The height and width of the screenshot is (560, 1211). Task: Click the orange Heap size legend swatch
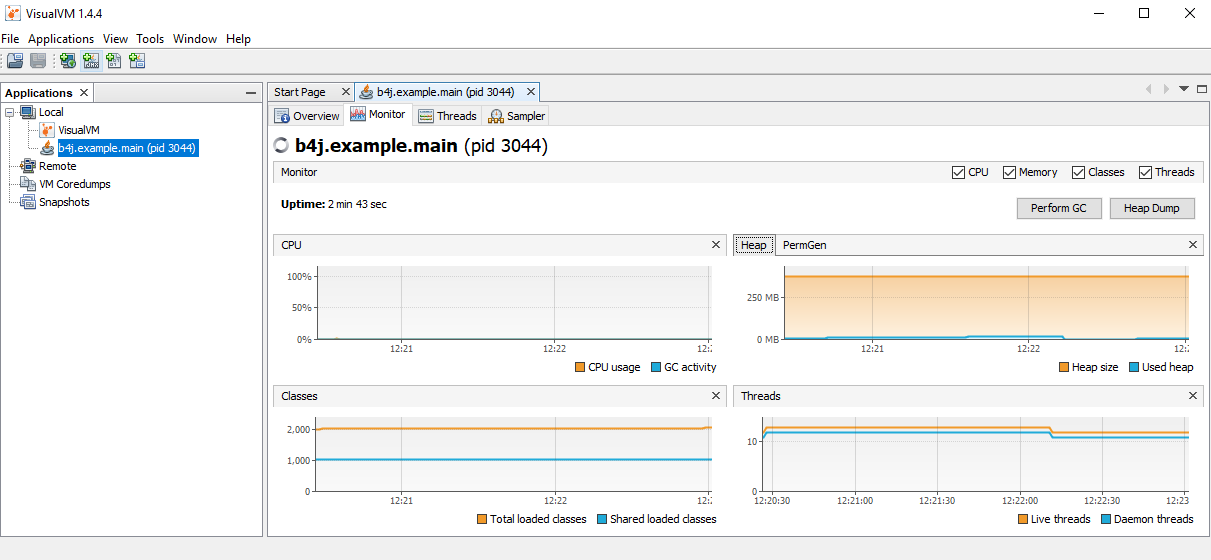click(x=1064, y=367)
